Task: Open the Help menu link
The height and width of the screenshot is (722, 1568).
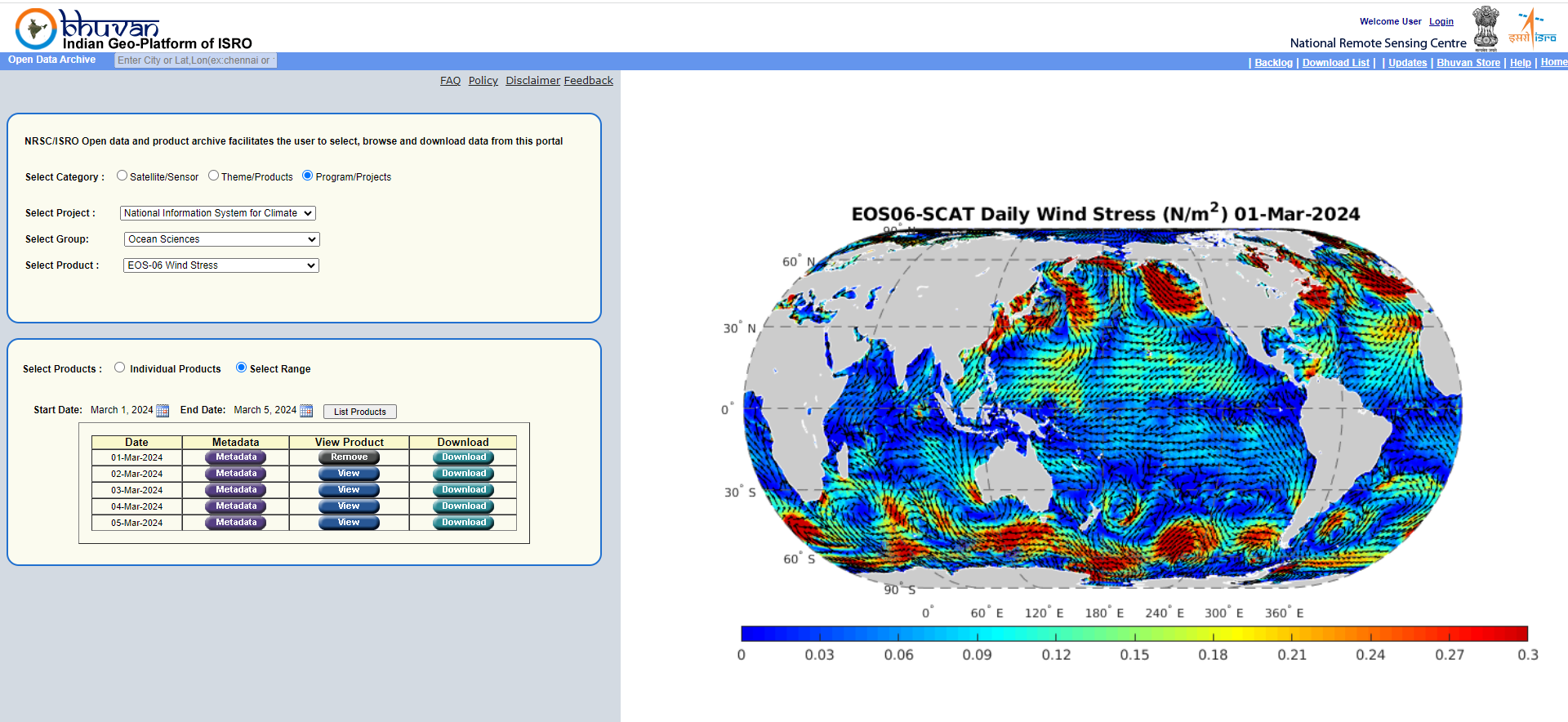Action: (x=1520, y=63)
